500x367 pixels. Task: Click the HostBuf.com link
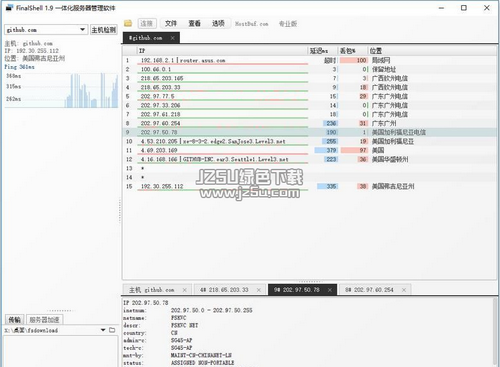point(251,24)
